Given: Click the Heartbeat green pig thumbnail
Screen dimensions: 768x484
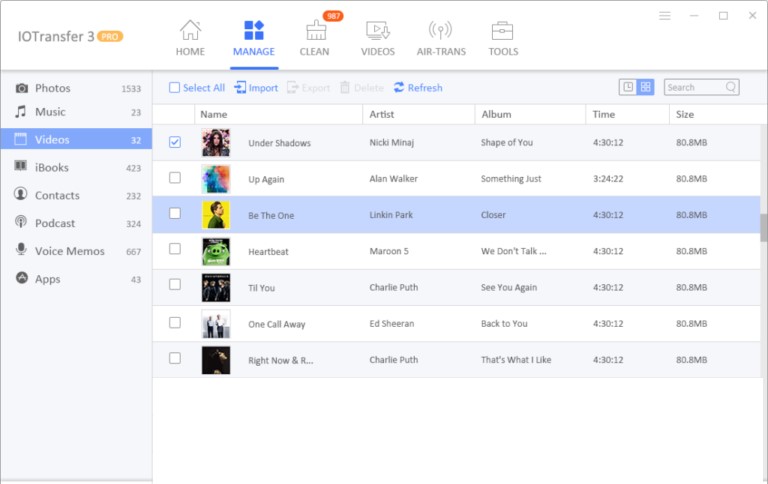Looking at the screenshot, I should point(216,251).
